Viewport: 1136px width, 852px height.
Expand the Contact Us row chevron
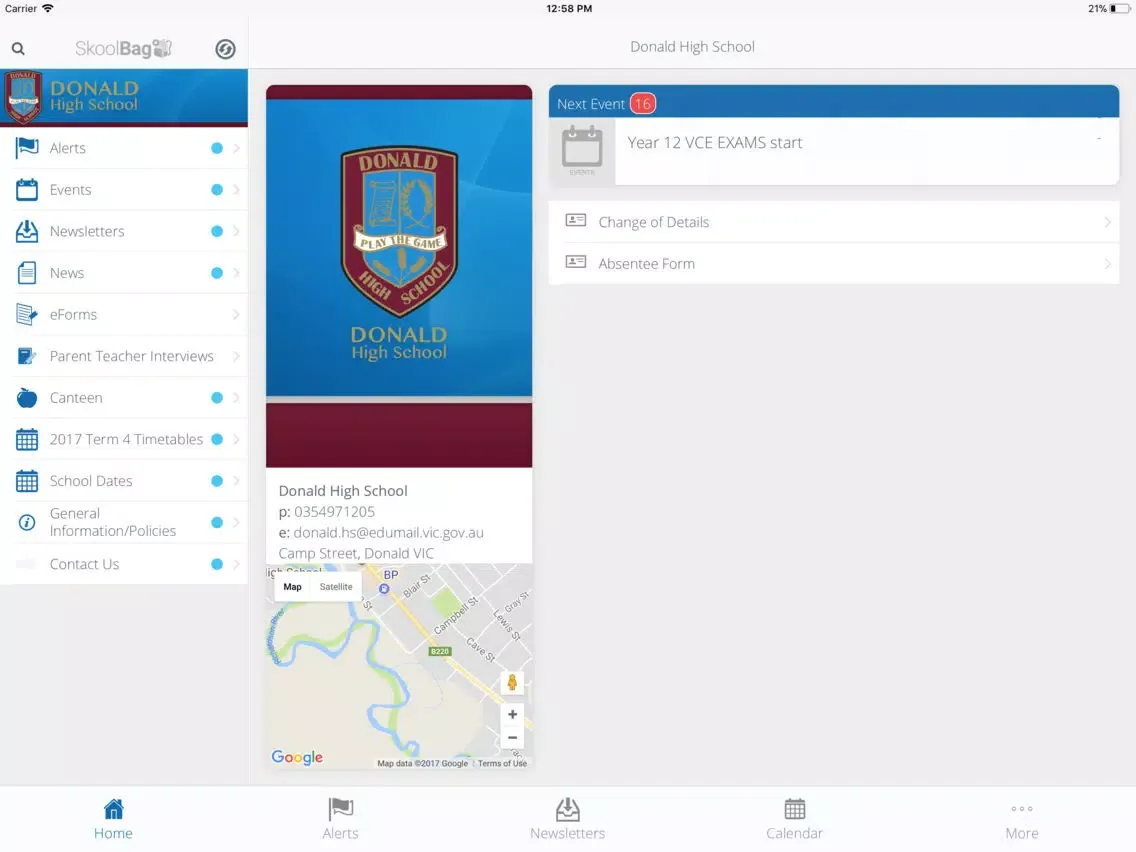click(236, 564)
